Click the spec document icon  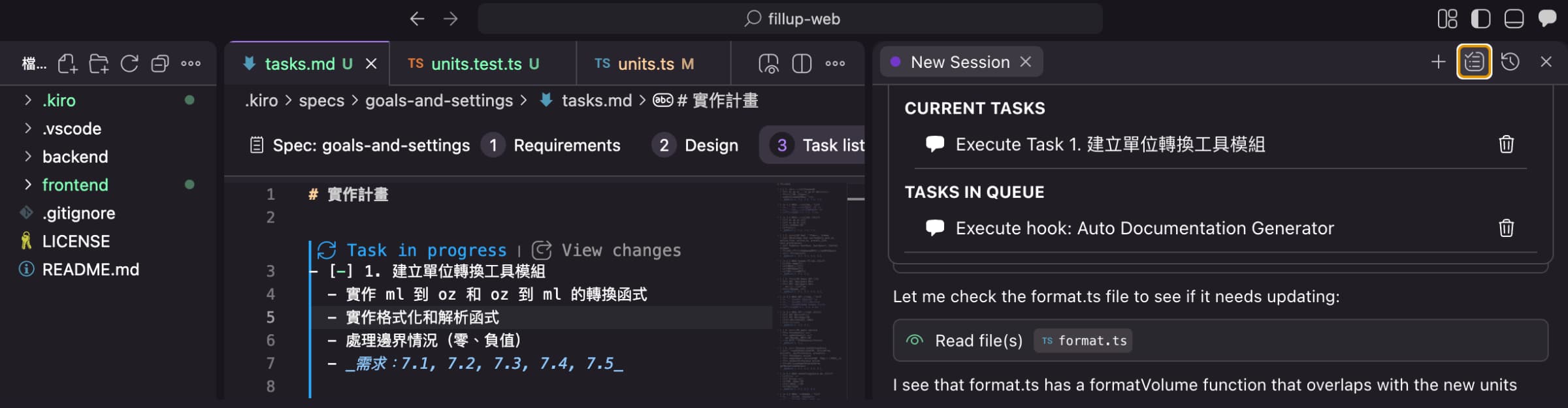[257, 145]
